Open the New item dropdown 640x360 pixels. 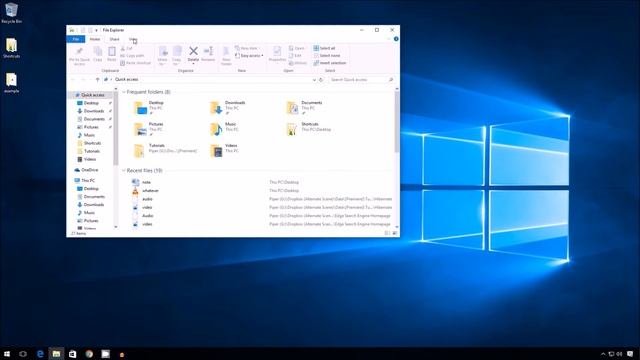click(247, 48)
